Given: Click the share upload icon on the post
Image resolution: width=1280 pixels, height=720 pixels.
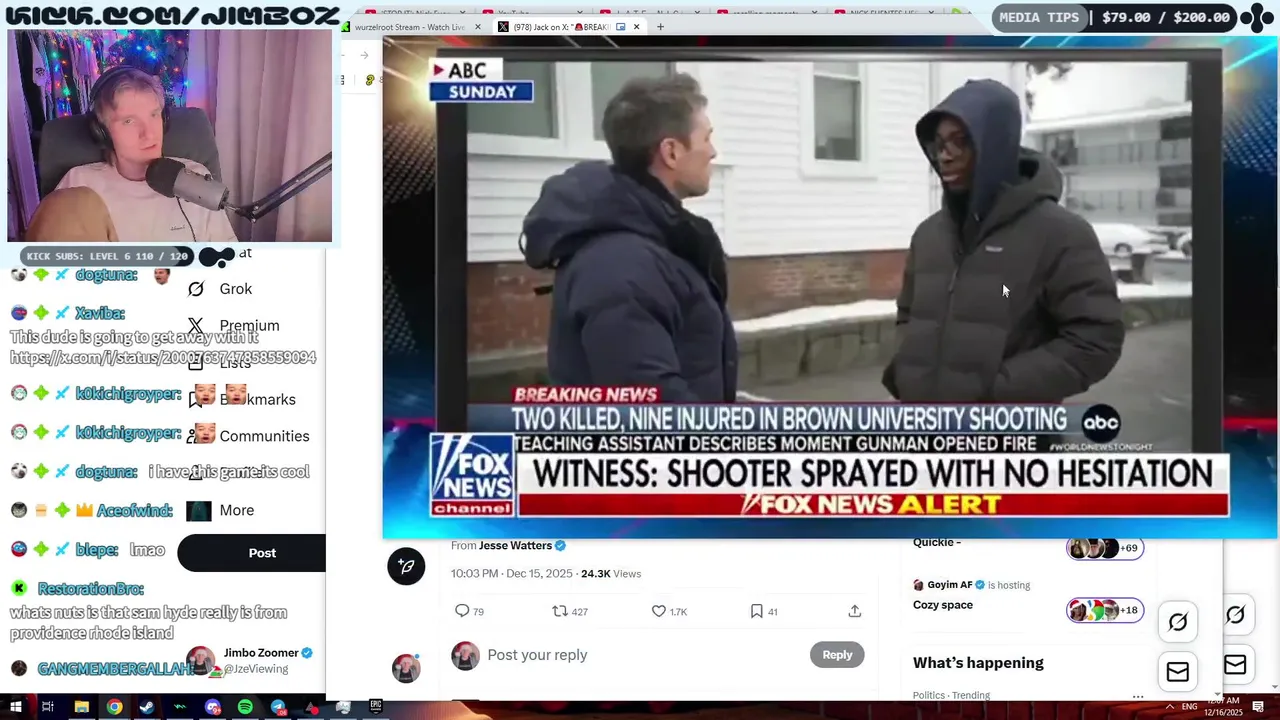Looking at the screenshot, I should click(x=854, y=611).
